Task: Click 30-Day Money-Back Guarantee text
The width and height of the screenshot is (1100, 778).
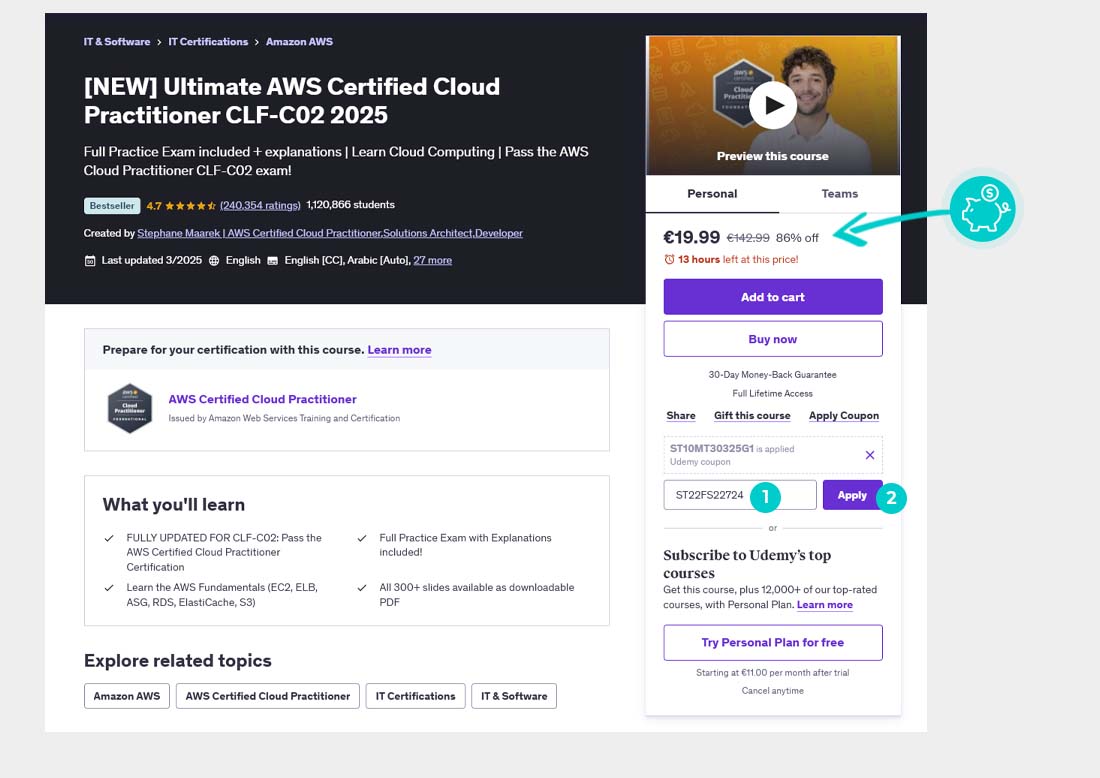Action: [772, 375]
